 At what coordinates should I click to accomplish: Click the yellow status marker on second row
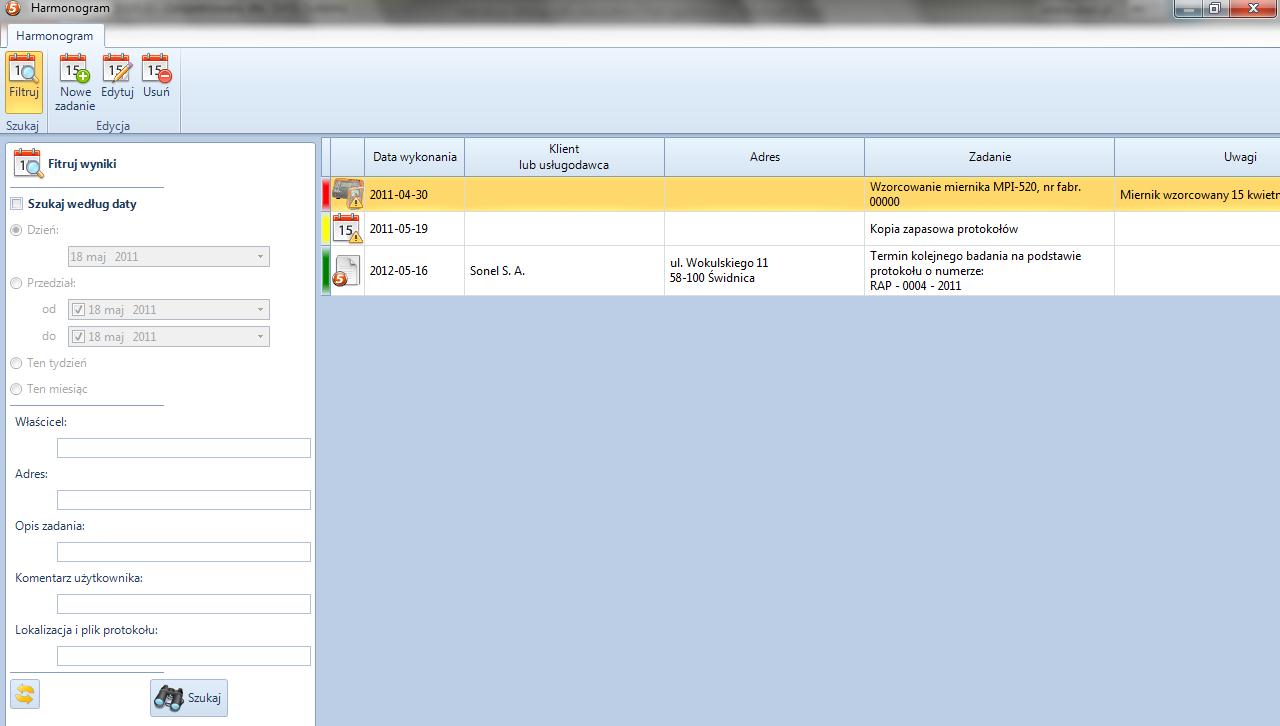325,229
